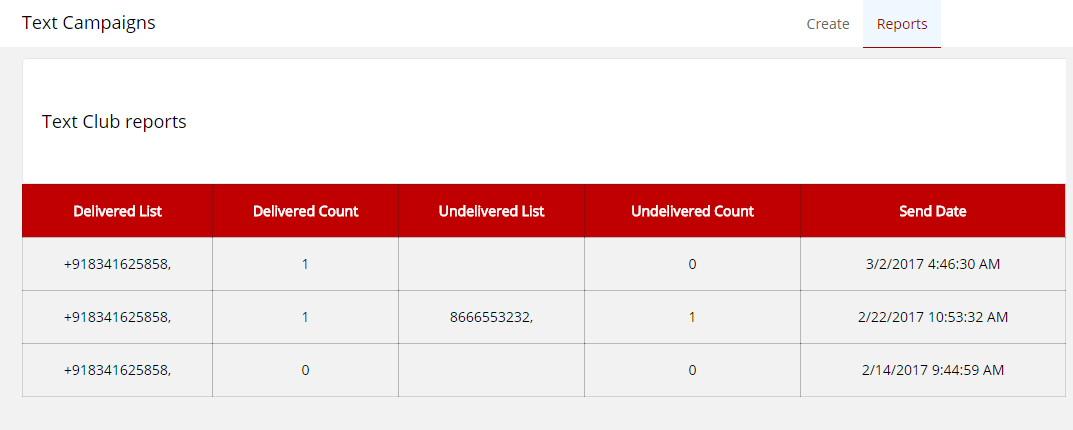Select the Text Club reports heading
Screen dimensions: 1073x430
click(114, 122)
